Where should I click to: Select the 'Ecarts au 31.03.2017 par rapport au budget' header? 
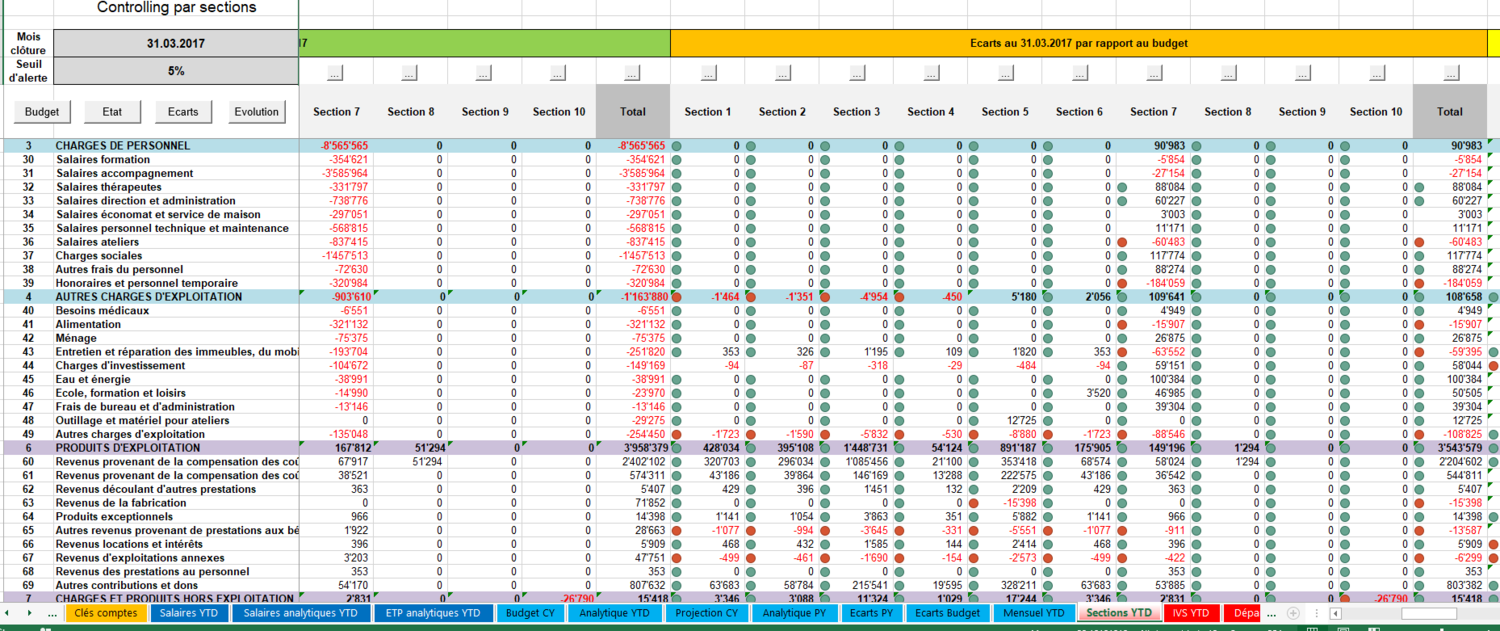[x=1079, y=44]
